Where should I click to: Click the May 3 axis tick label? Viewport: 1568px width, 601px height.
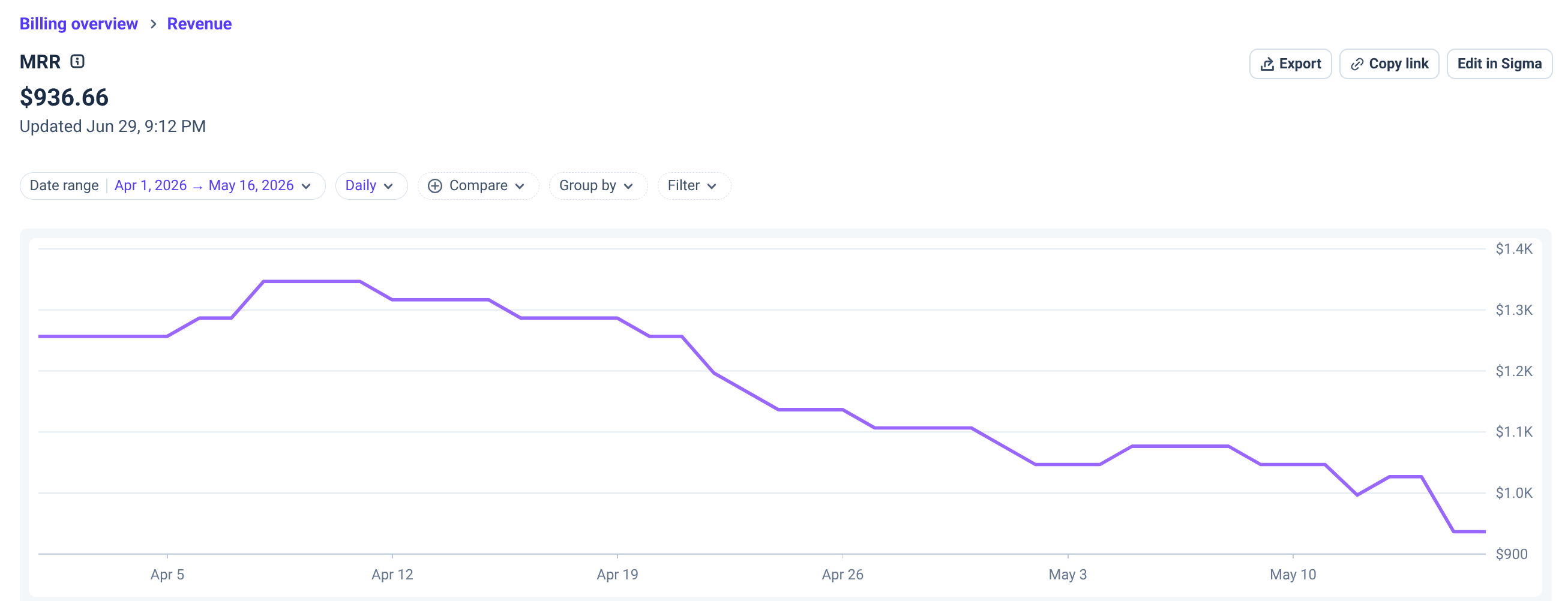[1067, 574]
